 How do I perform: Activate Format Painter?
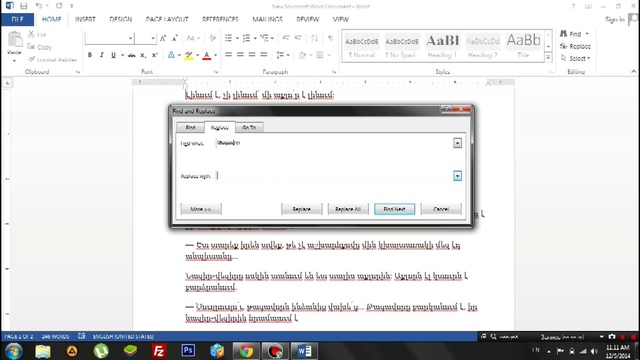click(52, 60)
